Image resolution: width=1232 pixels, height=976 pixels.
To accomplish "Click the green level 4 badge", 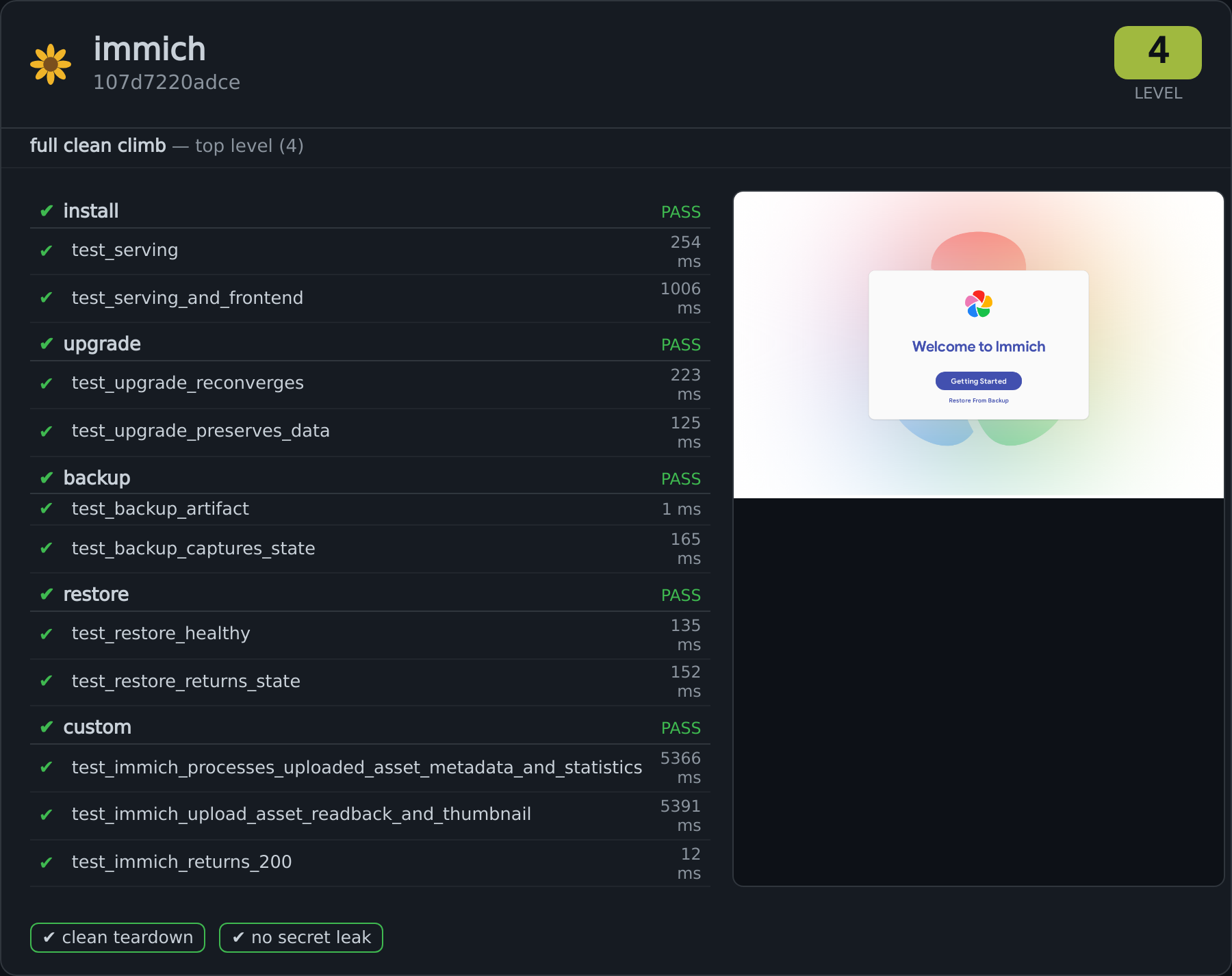I will click(x=1157, y=53).
